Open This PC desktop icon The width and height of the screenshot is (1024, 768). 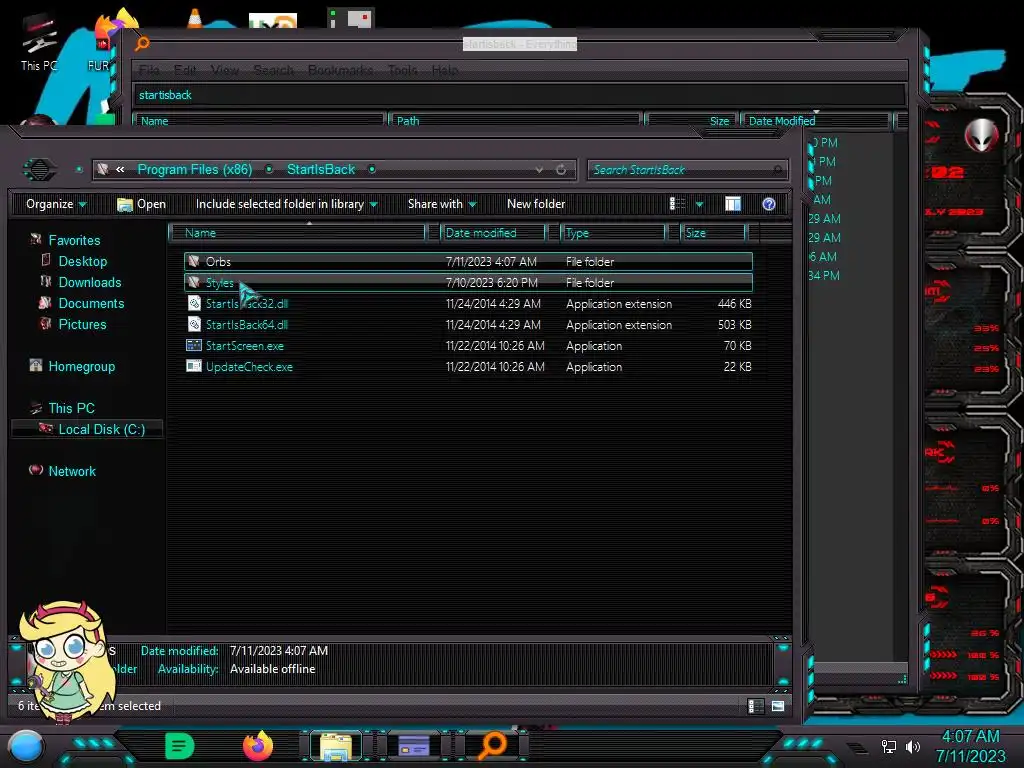(x=39, y=42)
